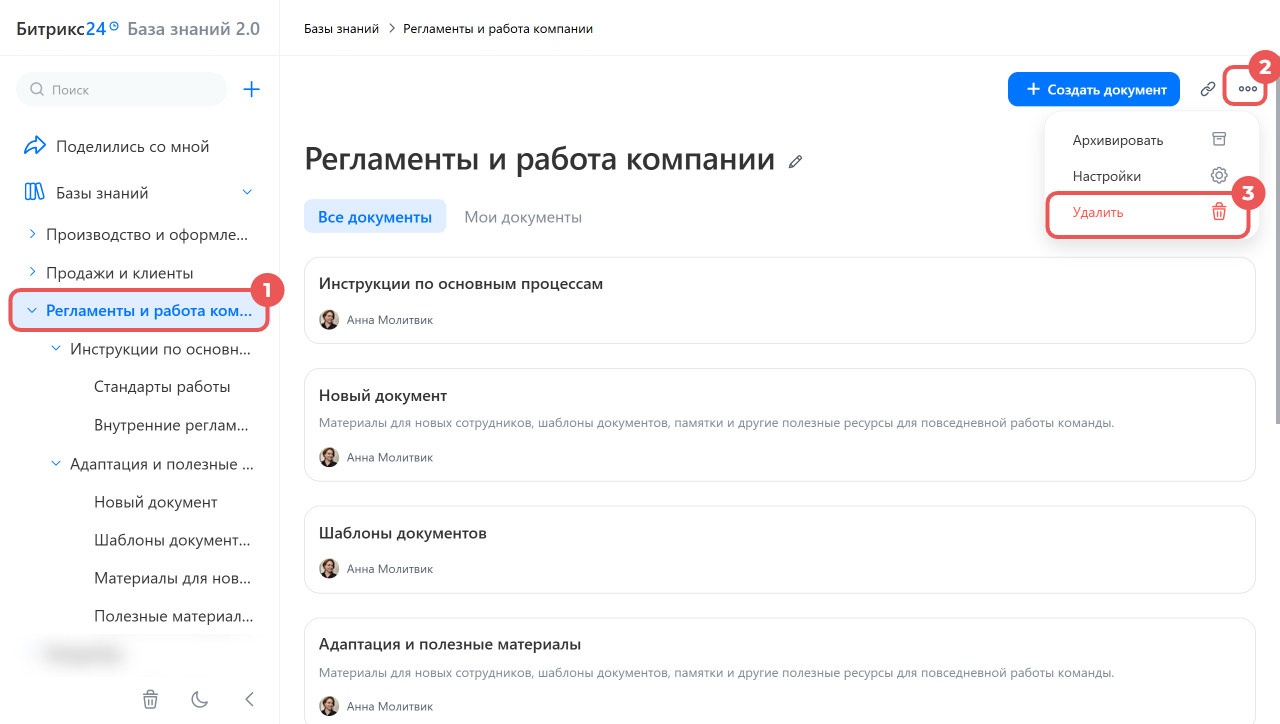Click the pencil icon to rename title

coord(796,161)
